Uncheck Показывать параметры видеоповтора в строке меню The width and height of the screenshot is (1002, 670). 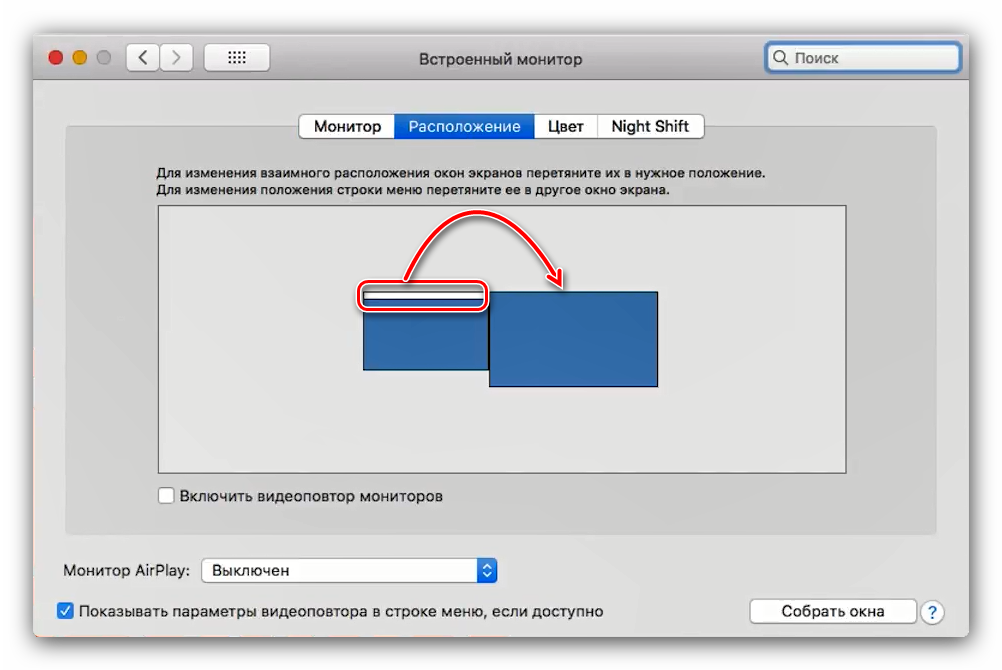(66, 611)
